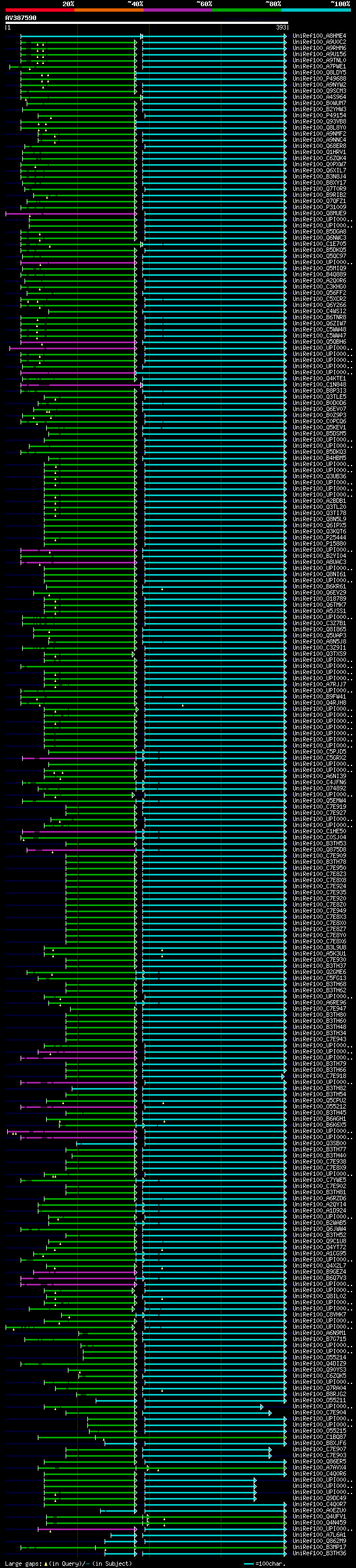The image size is (356, 1568).
Task: Select hit label UniRef100_Q5MIQ9
Action: 319,269
